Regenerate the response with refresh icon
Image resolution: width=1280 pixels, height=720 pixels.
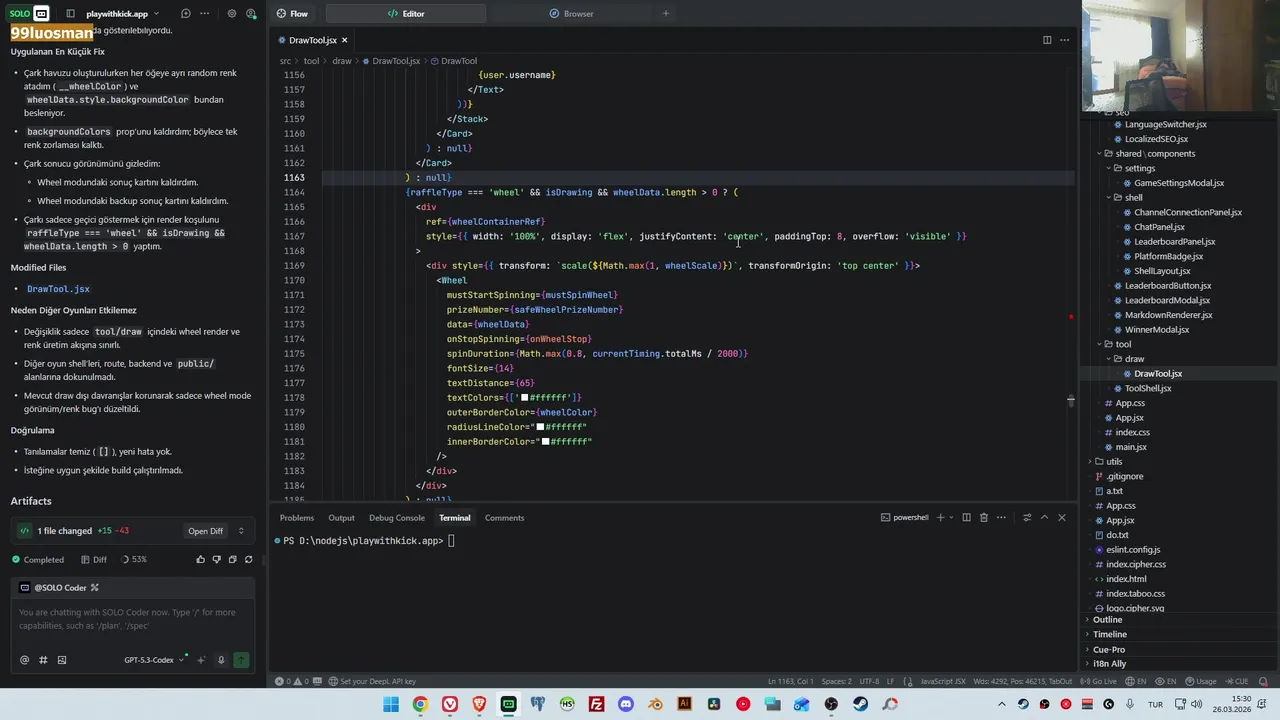[x=248, y=560]
